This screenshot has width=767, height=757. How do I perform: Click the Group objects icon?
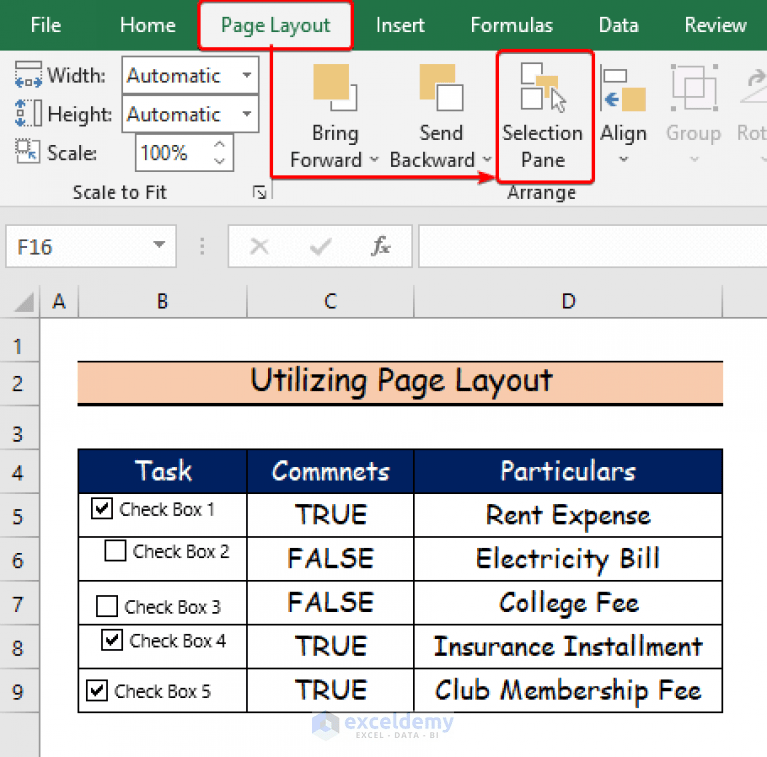click(694, 88)
